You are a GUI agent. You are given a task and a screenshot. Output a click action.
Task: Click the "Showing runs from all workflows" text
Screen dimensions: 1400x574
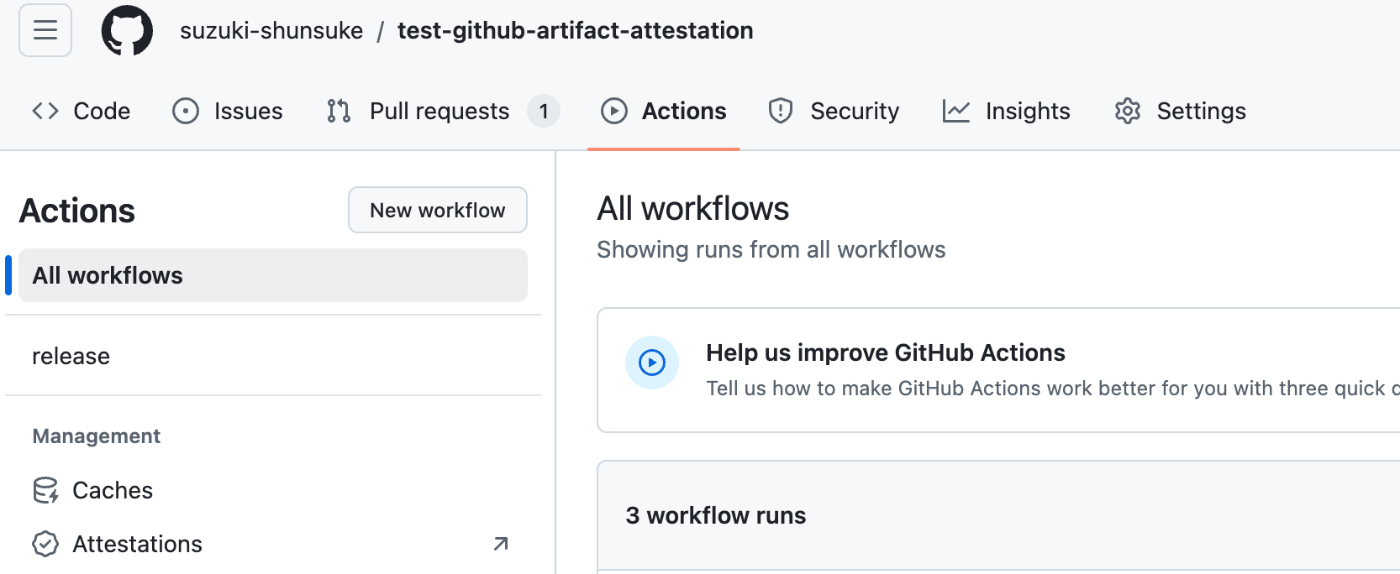771,249
